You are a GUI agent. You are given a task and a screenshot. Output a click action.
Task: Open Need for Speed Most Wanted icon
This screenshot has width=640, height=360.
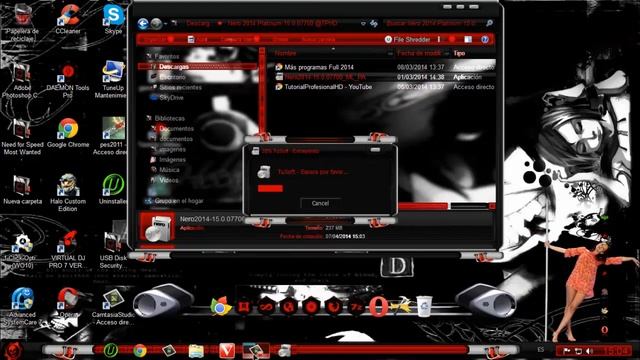[22, 137]
